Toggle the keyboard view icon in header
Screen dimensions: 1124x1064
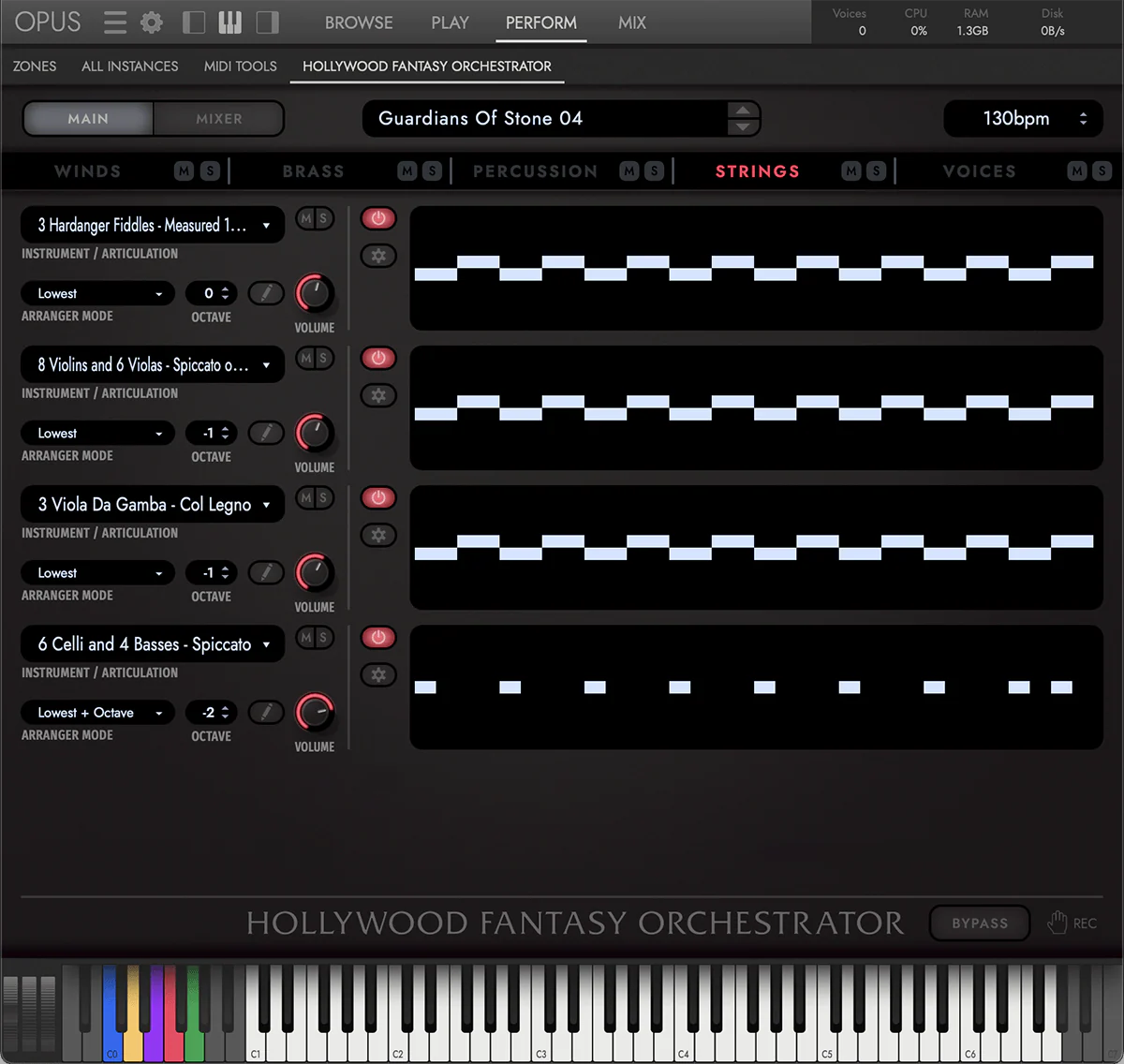tap(230, 22)
